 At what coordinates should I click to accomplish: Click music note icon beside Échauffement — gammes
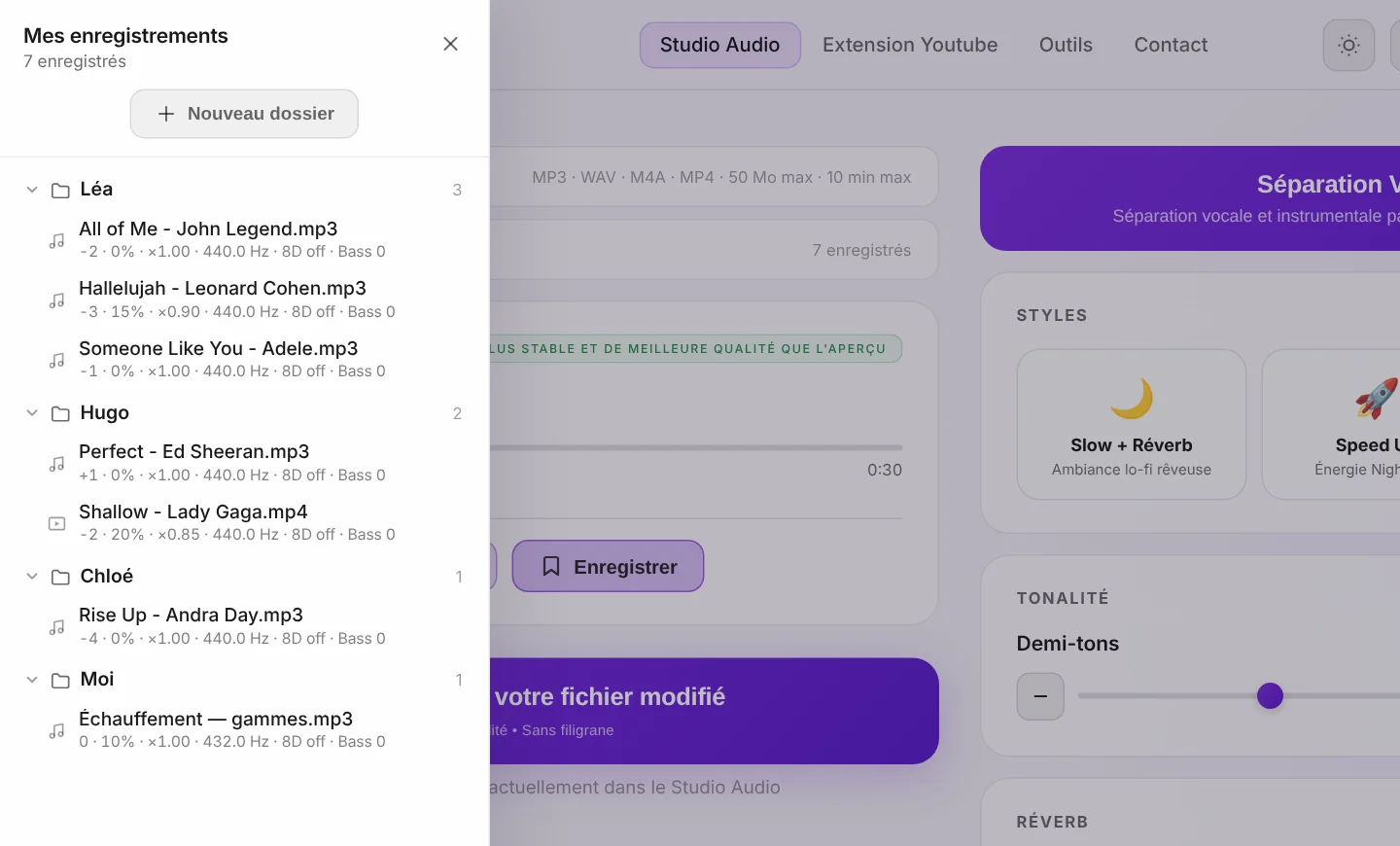tap(57, 731)
